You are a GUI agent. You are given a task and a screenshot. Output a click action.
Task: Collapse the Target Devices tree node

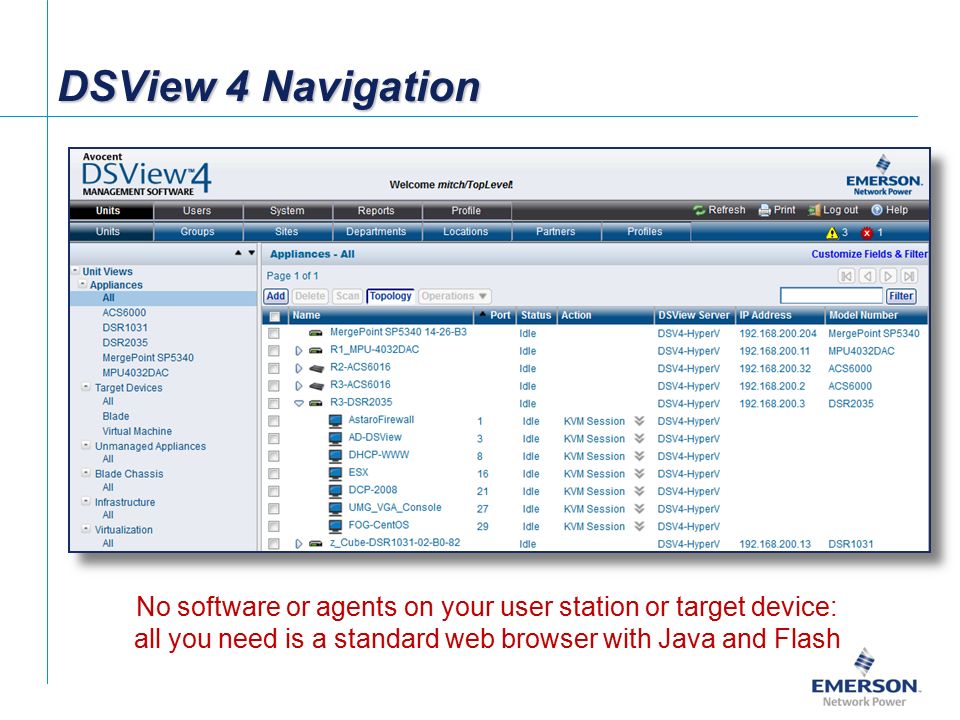tap(86, 387)
